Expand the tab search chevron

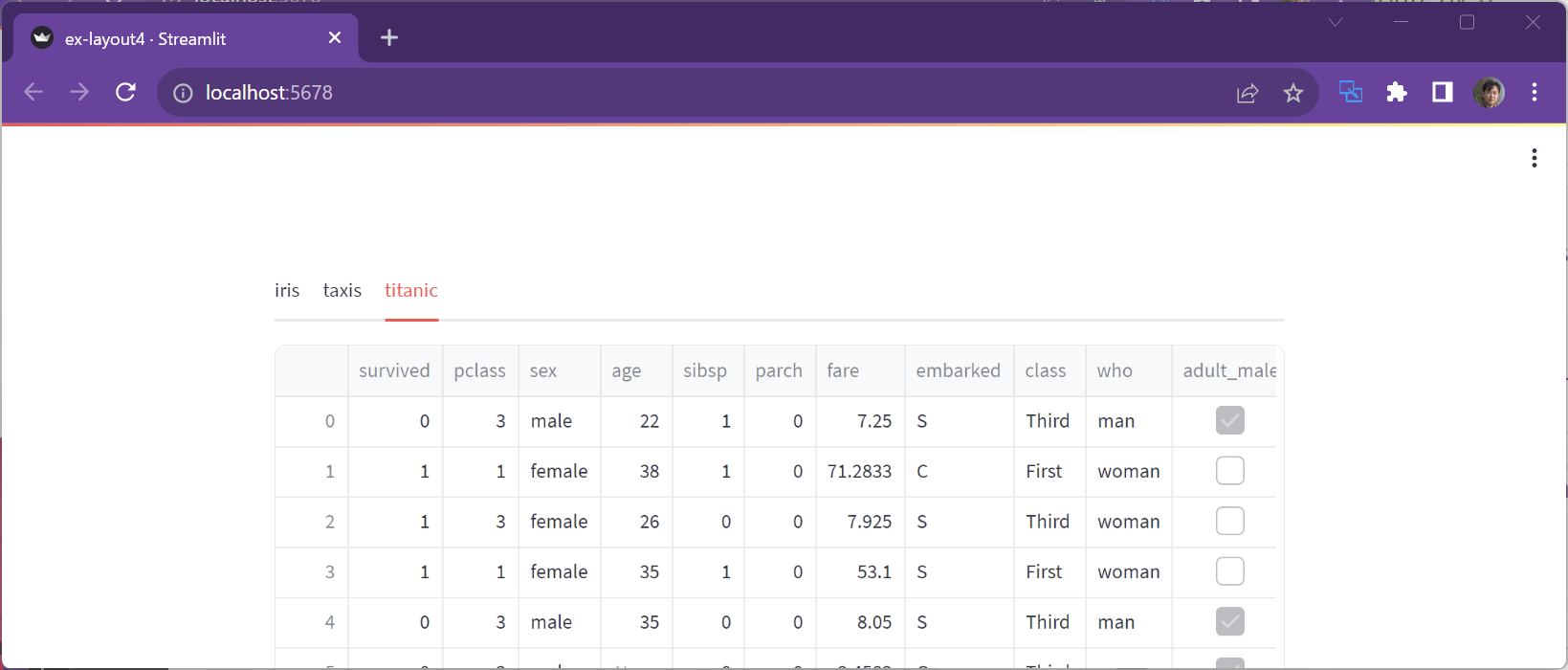[1336, 22]
